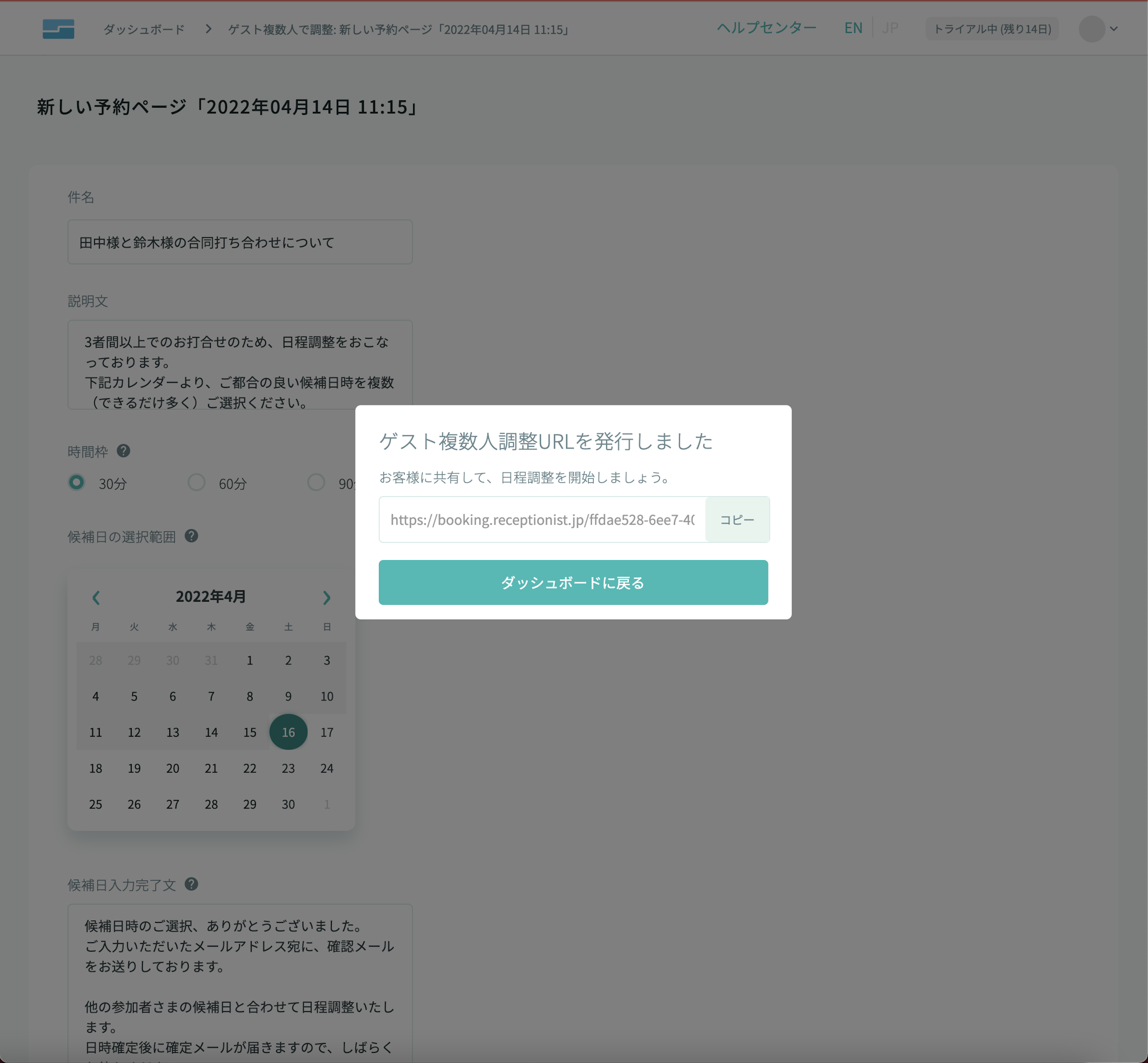
Task: Click the booking URL text field
Action: pyautogui.click(x=542, y=519)
